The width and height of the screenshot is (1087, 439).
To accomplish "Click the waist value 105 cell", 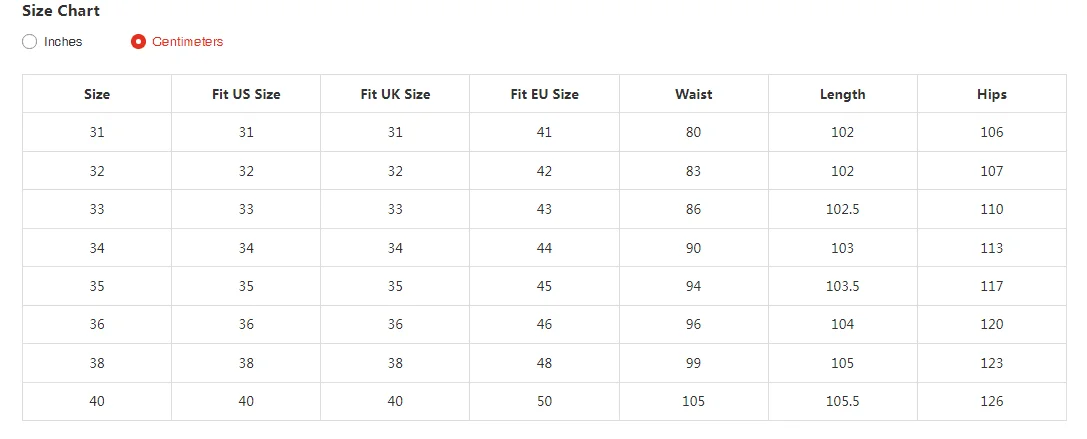I will tap(693, 401).
